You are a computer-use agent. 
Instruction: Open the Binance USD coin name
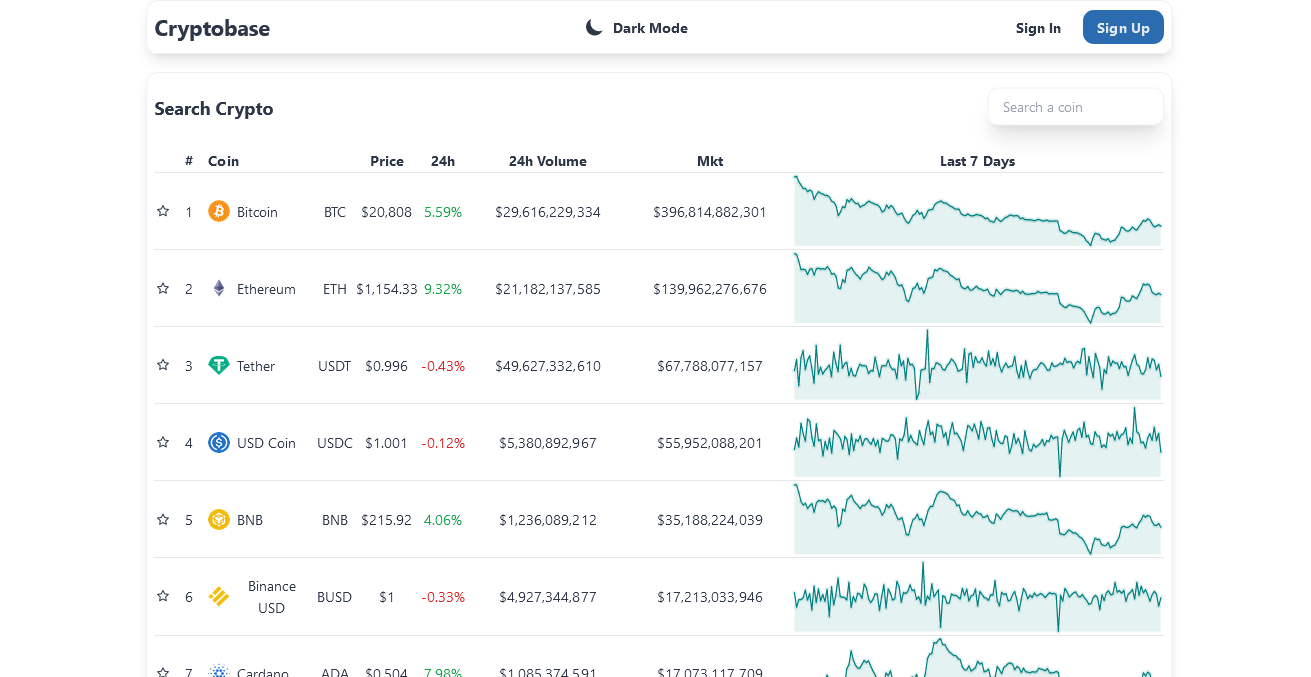pos(271,597)
